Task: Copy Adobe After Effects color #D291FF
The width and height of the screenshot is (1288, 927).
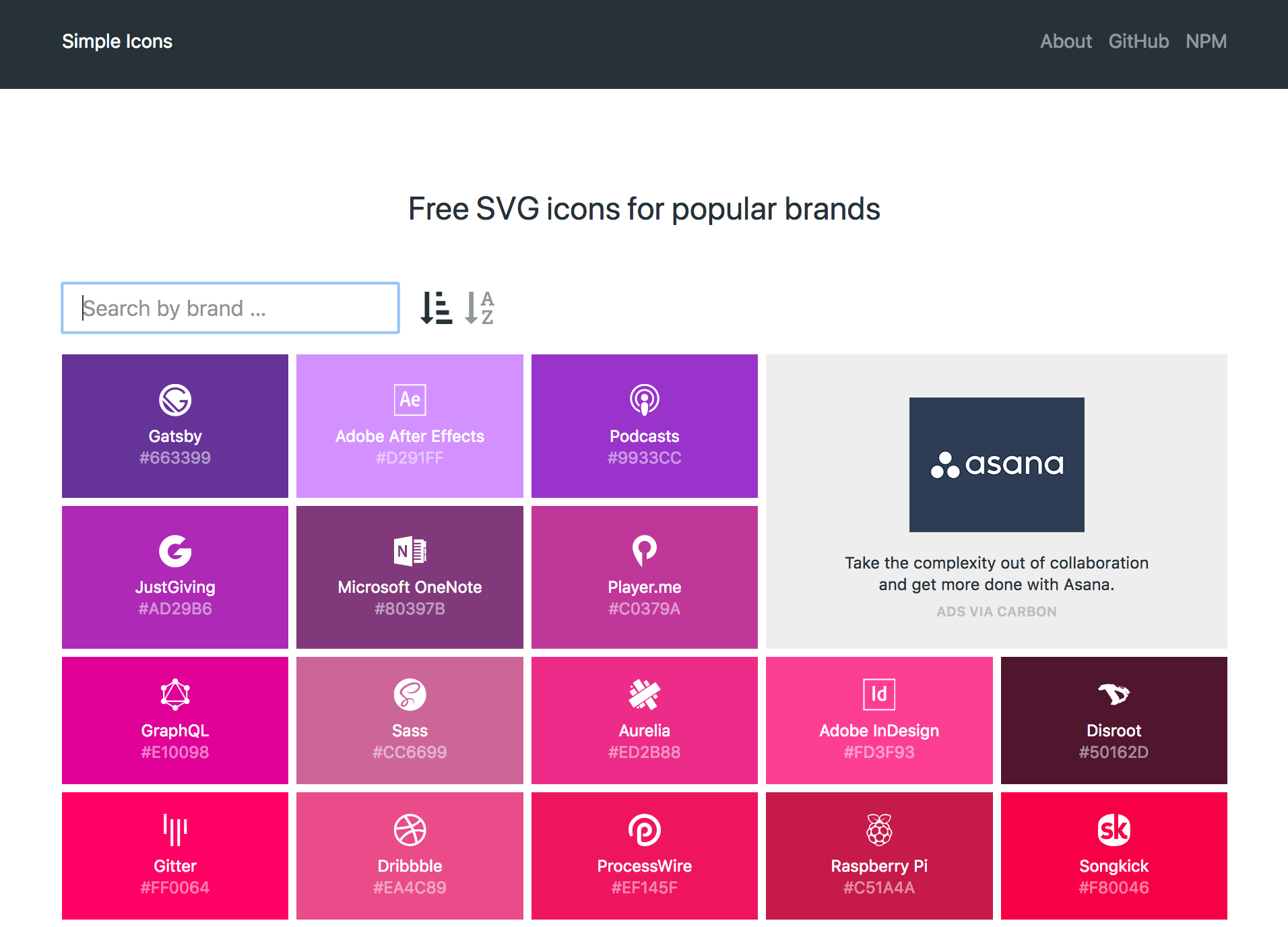Action: (x=410, y=458)
